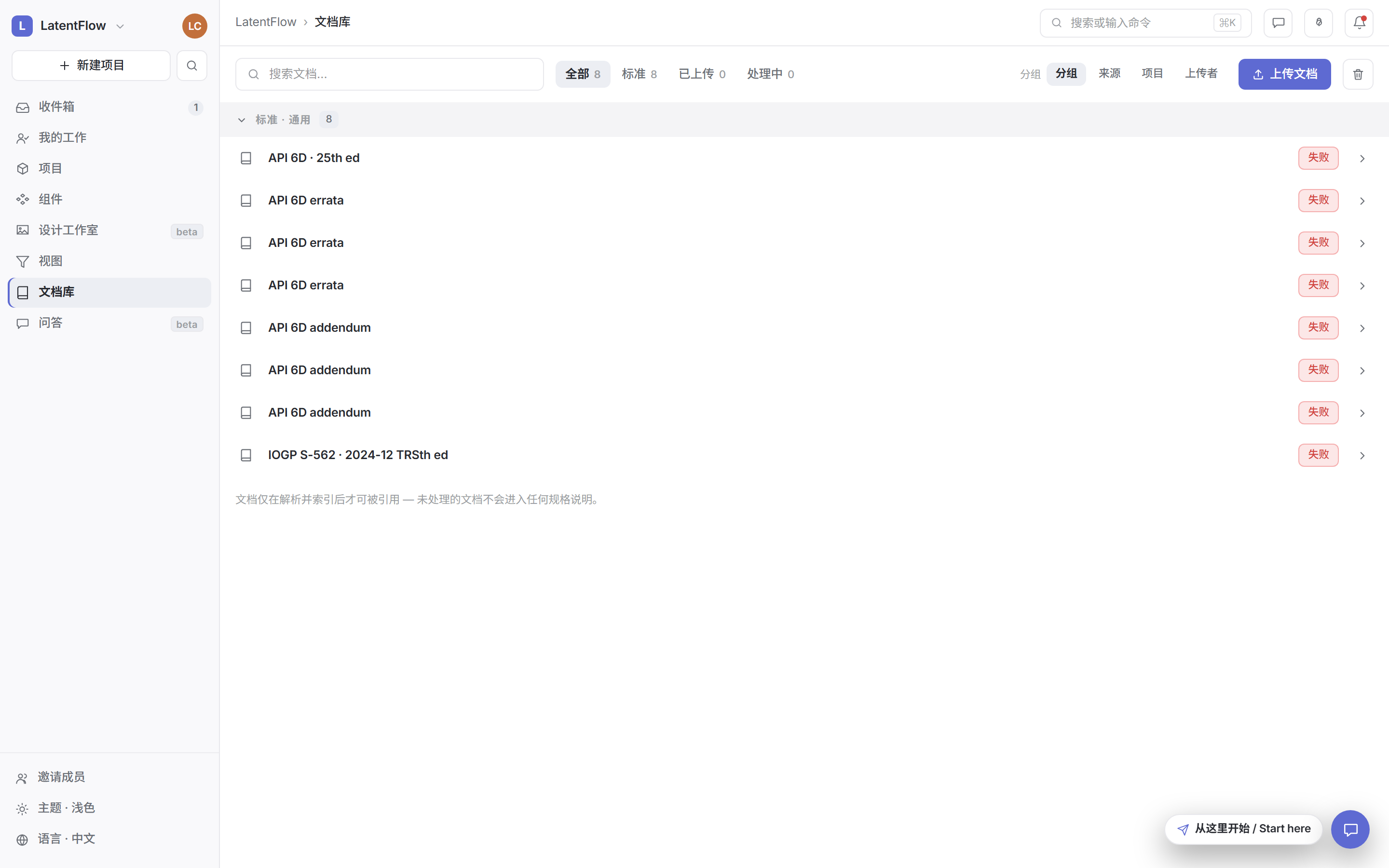
Task: Click the 新建项目 button
Action: (x=91, y=66)
